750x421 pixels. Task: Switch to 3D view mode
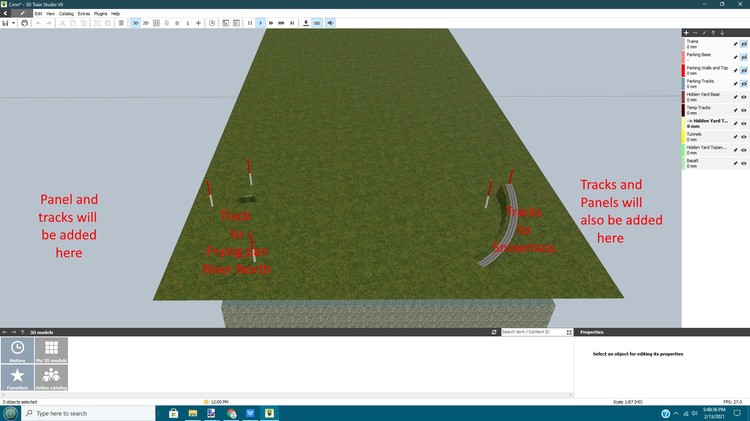pyautogui.click(x=135, y=23)
